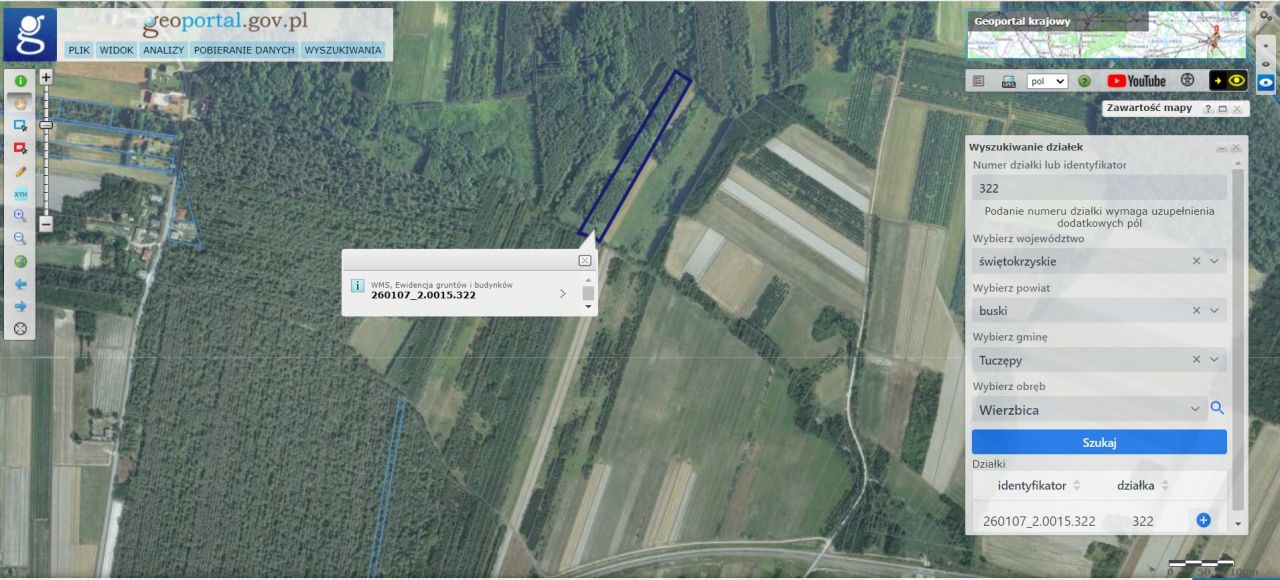
Task: Click the parcel number input field with 322
Action: pyautogui.click(x=1099, y=188)
